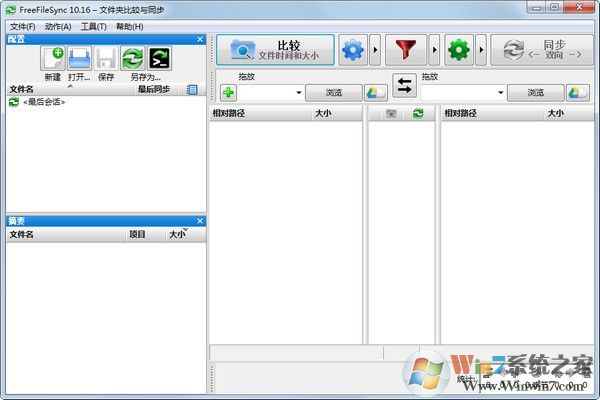Open the 帮助(H) menu
This screenshot has height=400, width=600.
coord(130,26)
